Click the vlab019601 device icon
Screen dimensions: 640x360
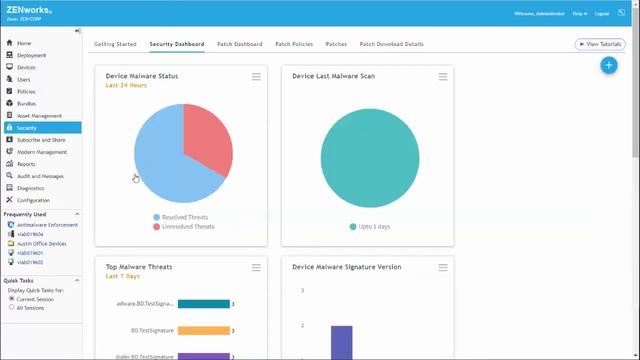11,253
